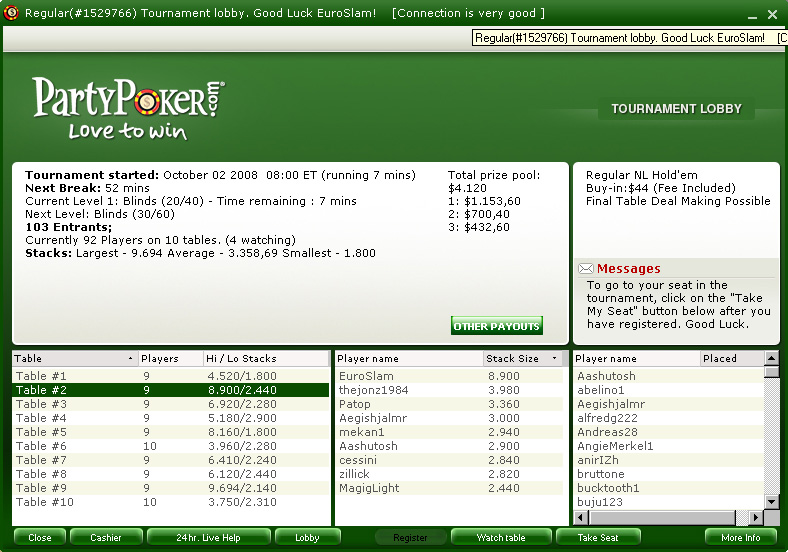This screenshot has height=552, width=788.
Task: Go back to the Lobby
Action: point(307,538)
